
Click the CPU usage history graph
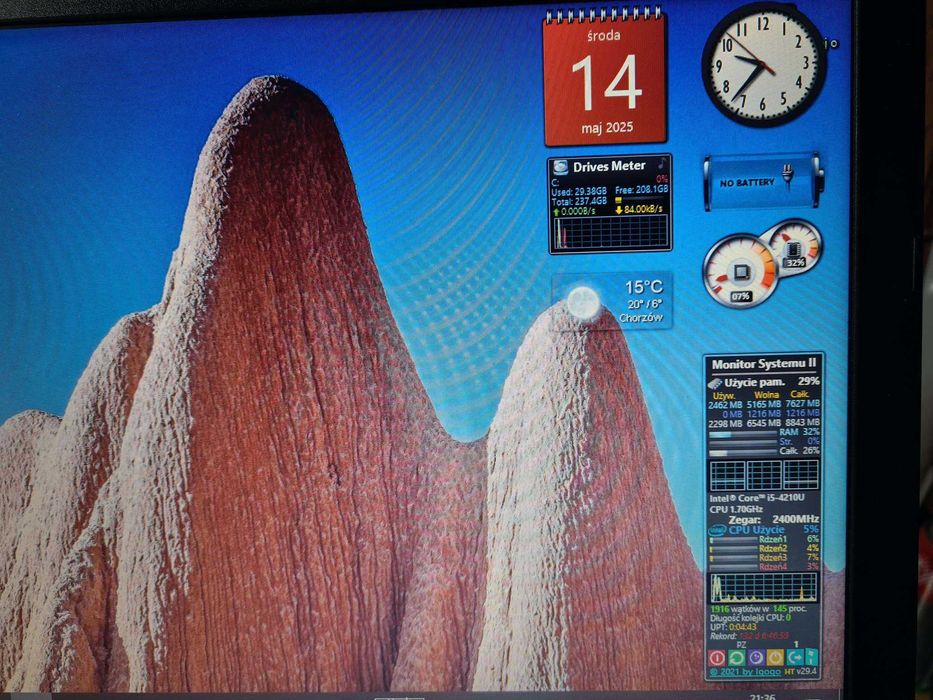click(x=763, y=587)
